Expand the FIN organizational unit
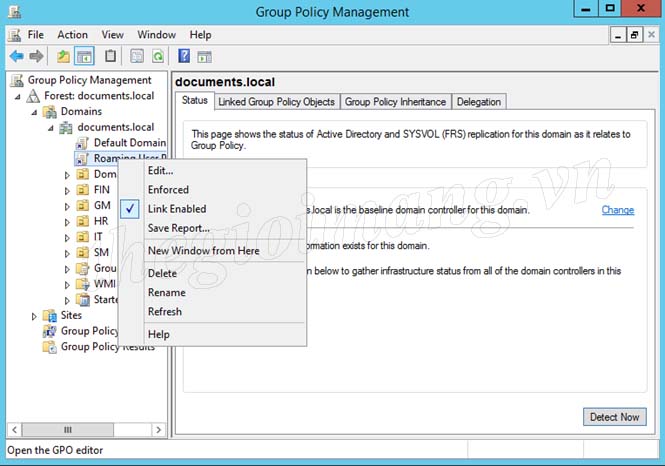Image resolution: width=665 pixels, height=466 pixels. click(x=67, y=190)
